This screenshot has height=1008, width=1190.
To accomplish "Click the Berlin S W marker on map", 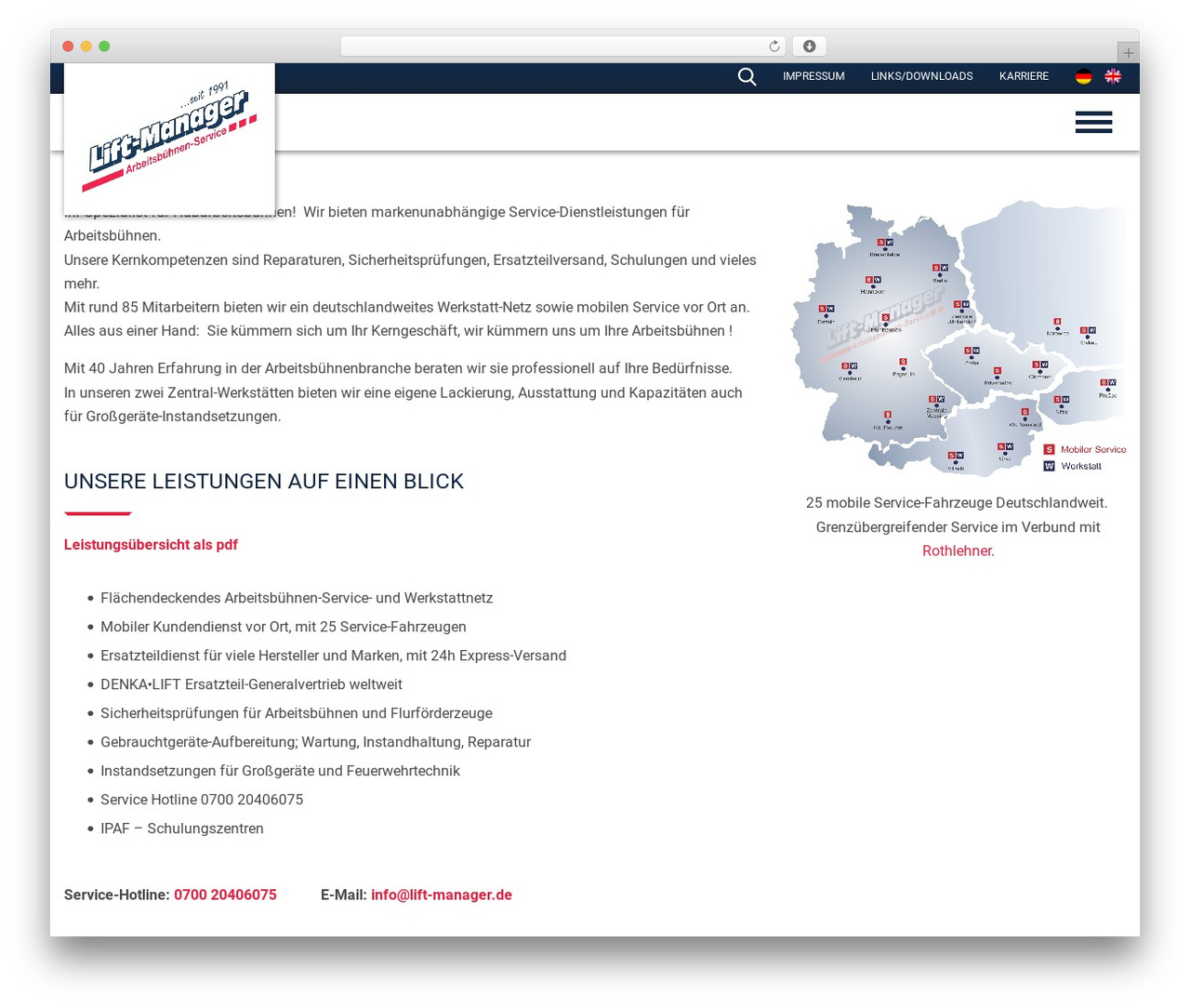I will [940, 268].
